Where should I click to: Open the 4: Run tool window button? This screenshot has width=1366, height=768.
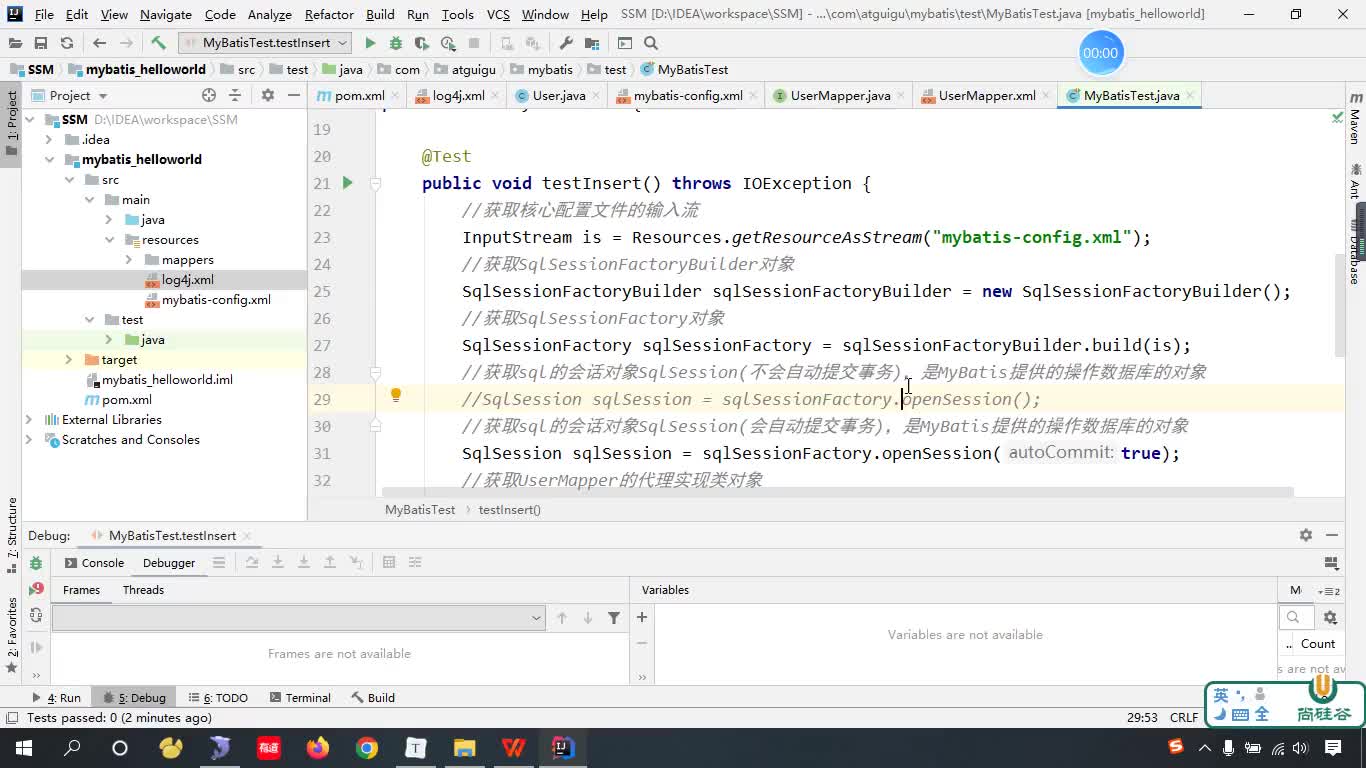click(56, 697)
